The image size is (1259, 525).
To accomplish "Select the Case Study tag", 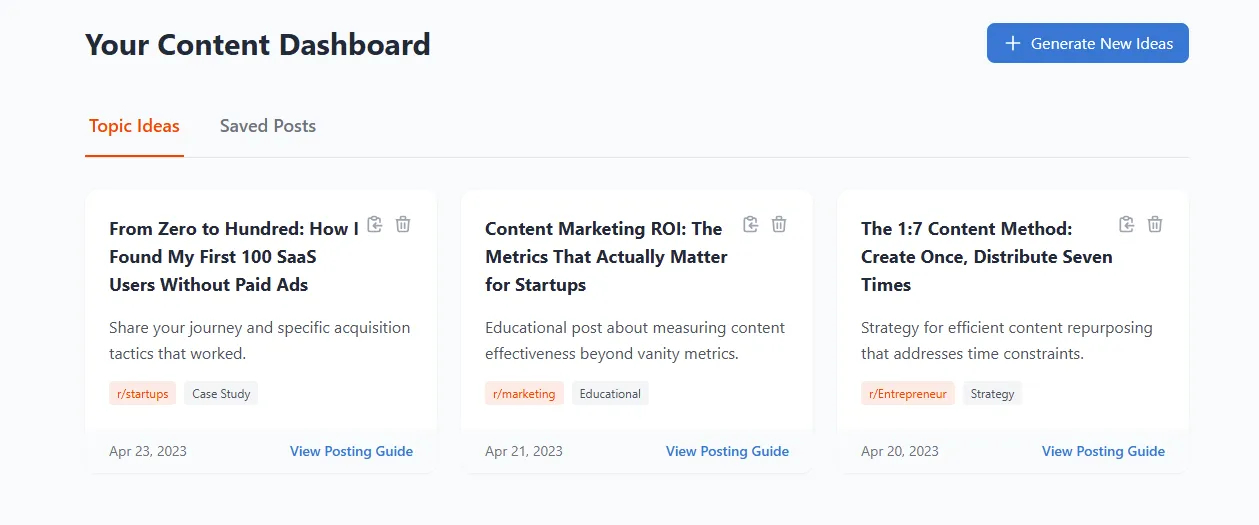I will 221,393.
